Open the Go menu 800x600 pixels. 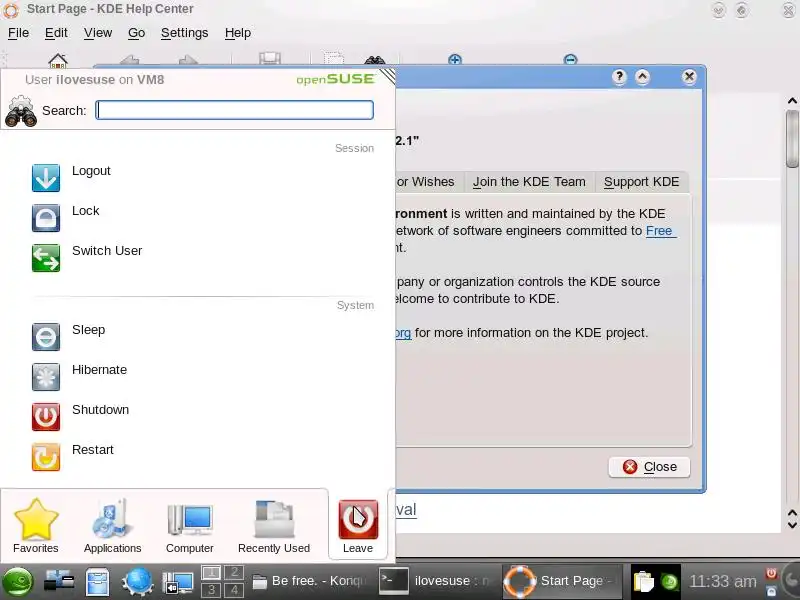pos(136,33)
